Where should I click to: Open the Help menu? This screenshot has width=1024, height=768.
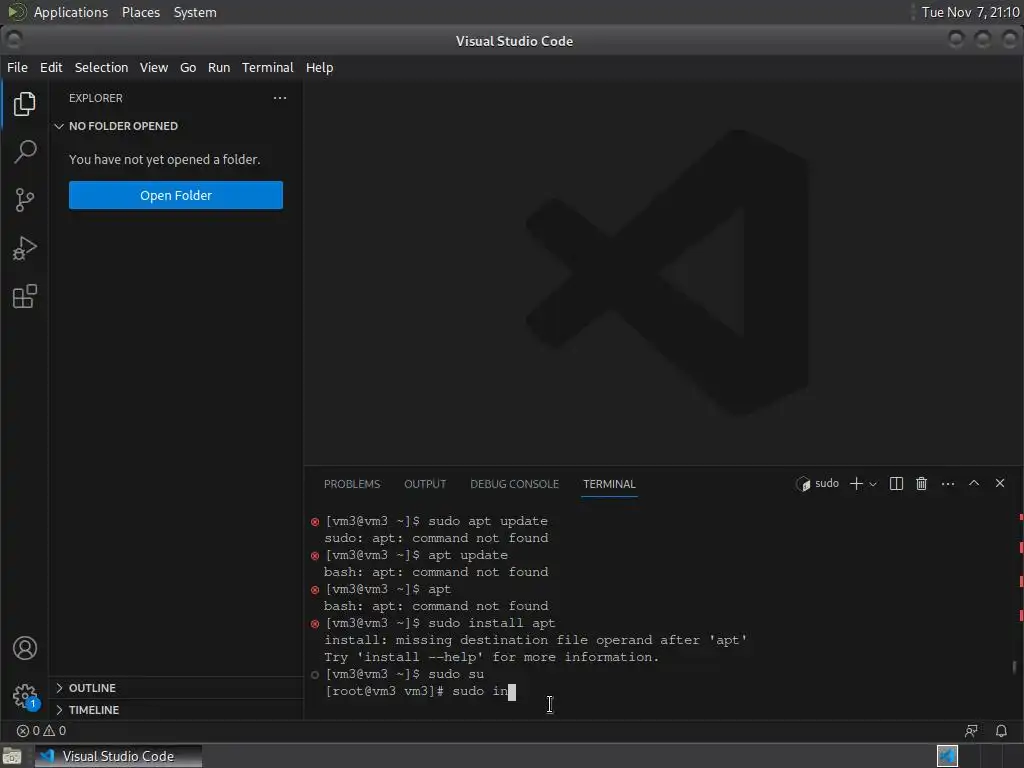(319, 67)
